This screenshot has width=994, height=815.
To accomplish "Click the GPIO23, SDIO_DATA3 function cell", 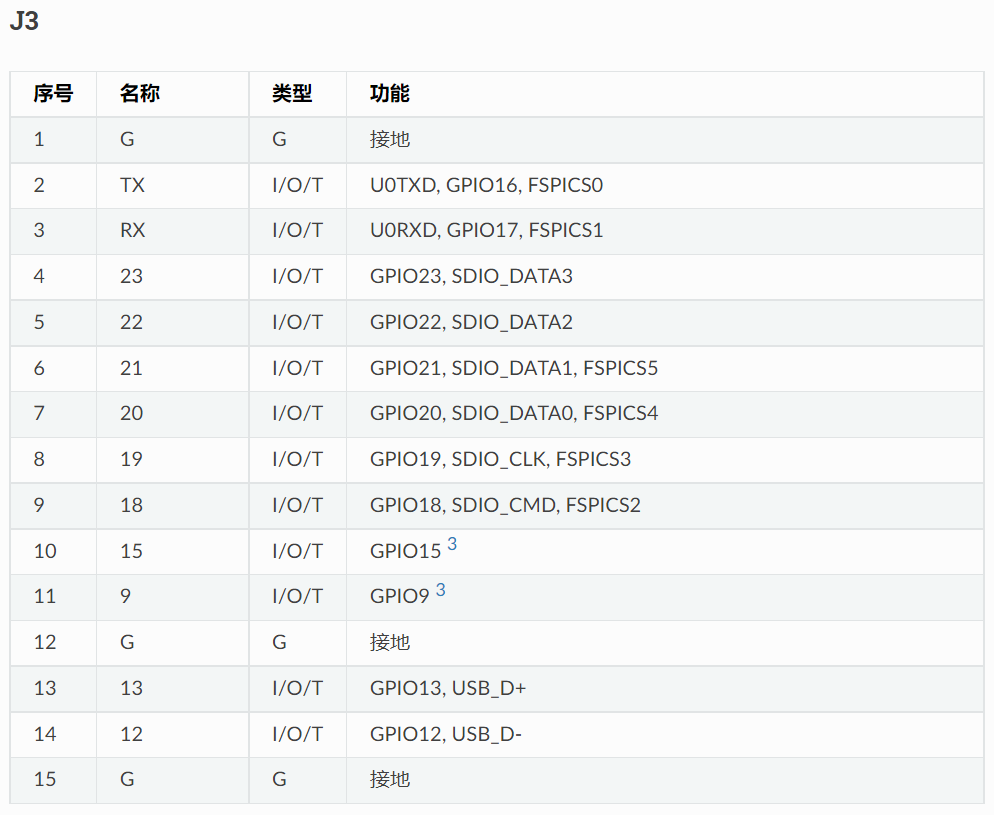I will [665, 277].
